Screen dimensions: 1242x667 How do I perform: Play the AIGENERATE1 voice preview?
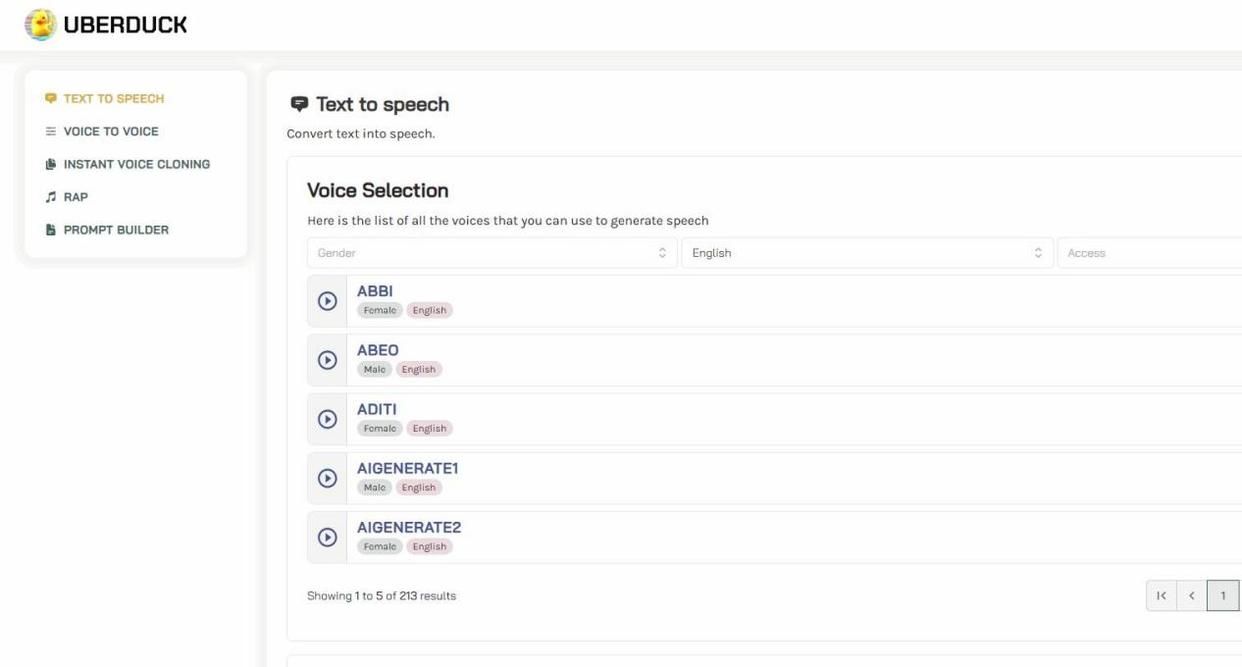pyautogui.click(x=327, y=478)
